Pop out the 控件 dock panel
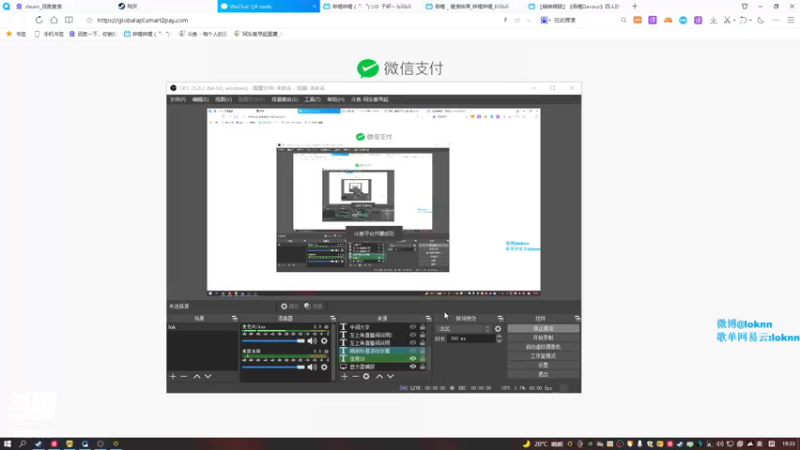800x450 pixels. [577, 318]
